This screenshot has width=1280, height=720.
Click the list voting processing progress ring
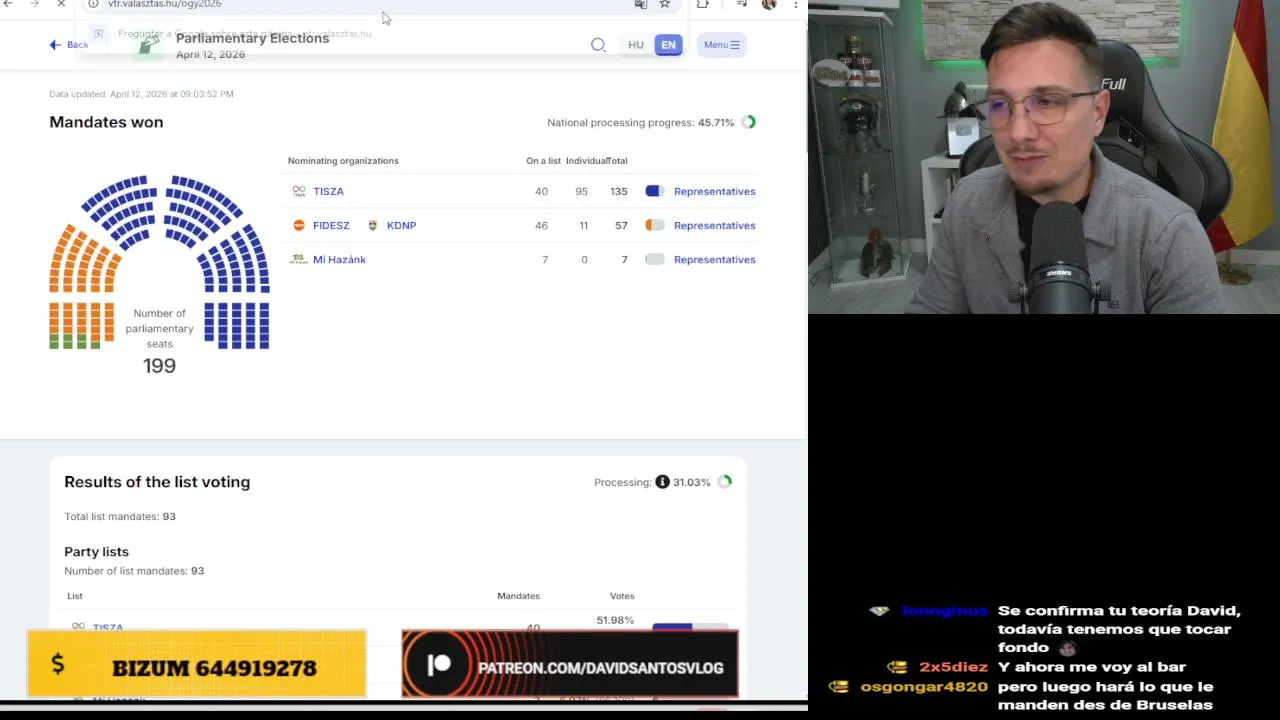(725, 482)
